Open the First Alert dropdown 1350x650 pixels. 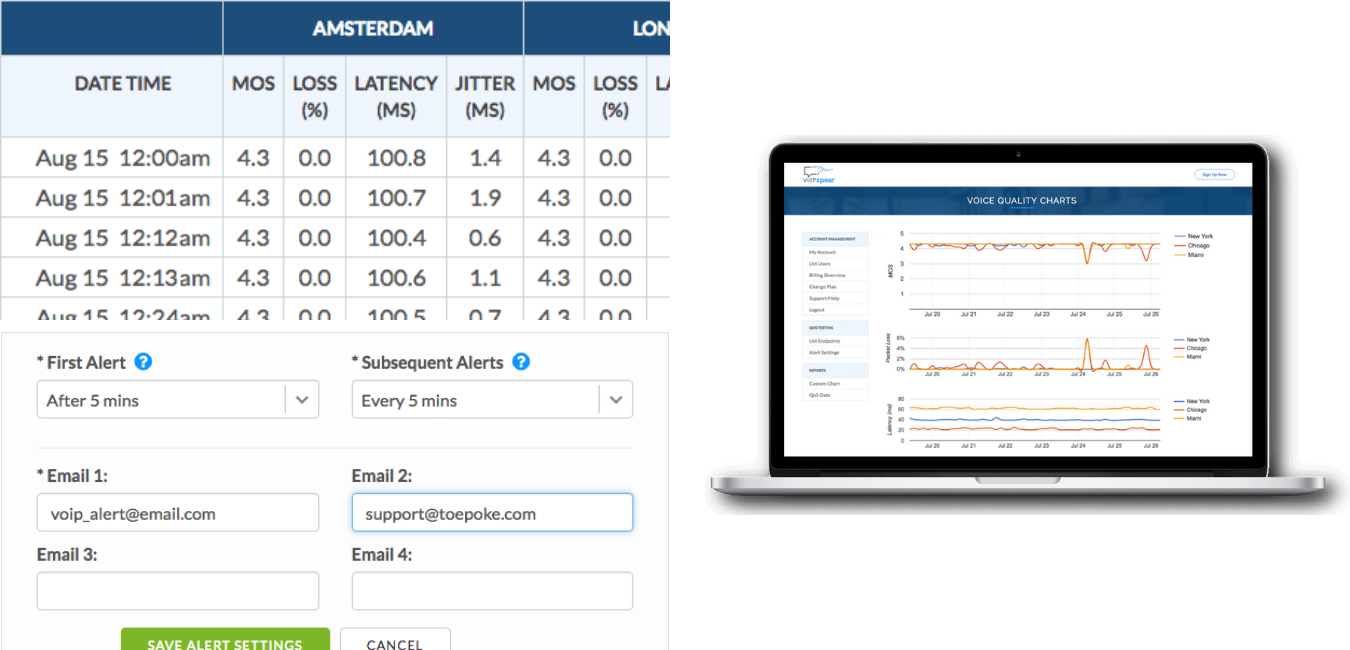click(177, 400)
